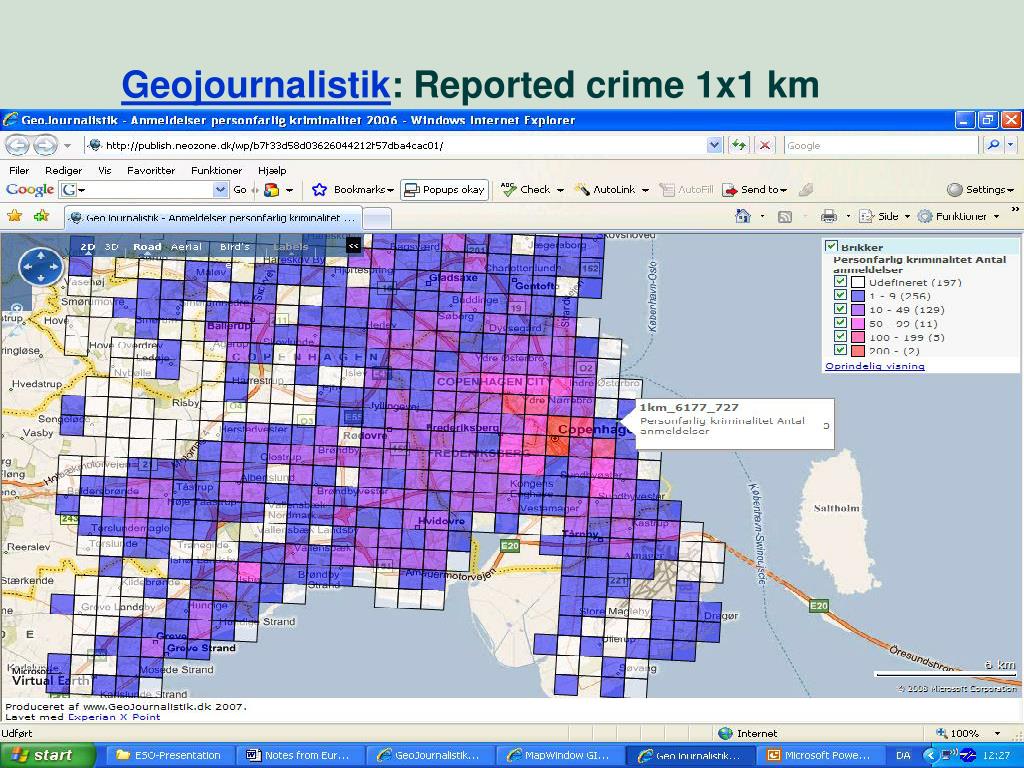This screenshot has height=768, width=1024.
Task: Click the Refresh page icon
Action: pyautogui.click(x=739, y=145)
